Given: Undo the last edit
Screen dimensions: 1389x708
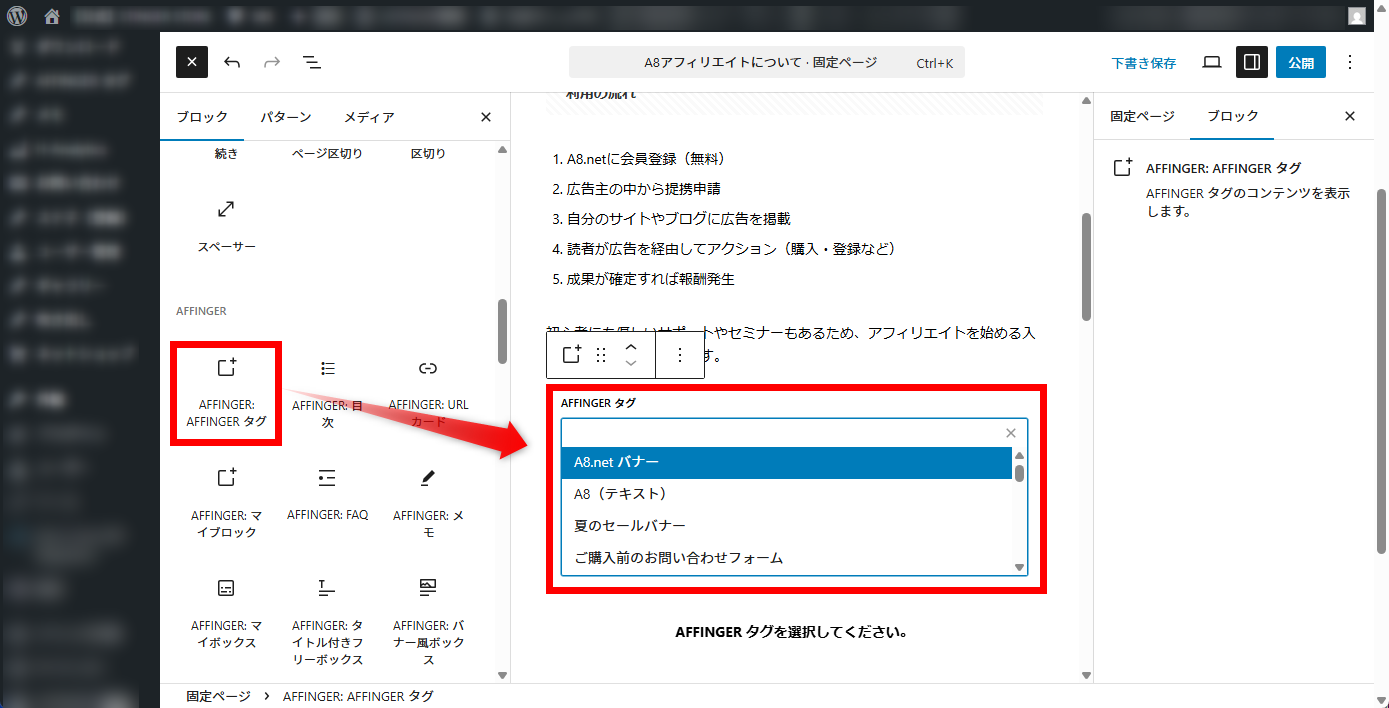Looking at the screenshot, I should coord(232,62).
